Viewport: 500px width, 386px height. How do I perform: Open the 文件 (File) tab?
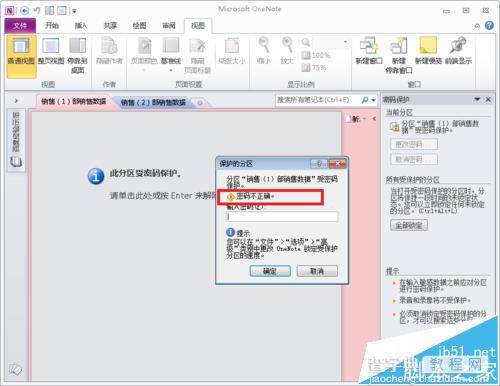[20, 26]
